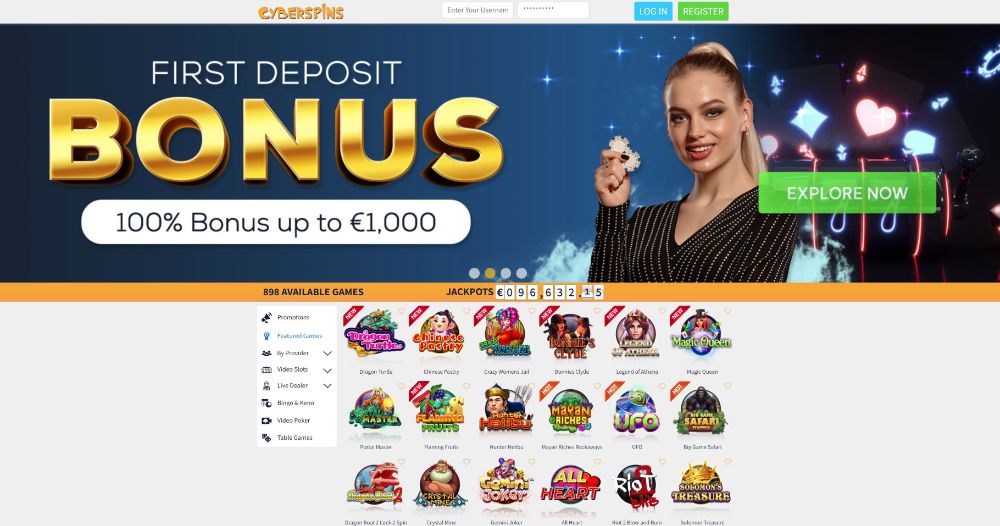Select Featured Games in sidebar
The width and height of the screenshot is (1000, 526).
tap(299, 336)
